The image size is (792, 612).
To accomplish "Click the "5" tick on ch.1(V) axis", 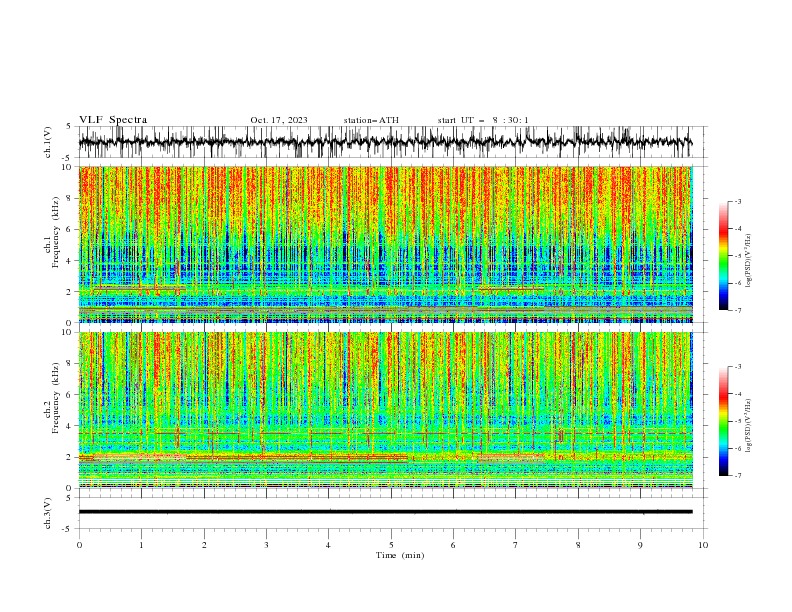I will tap(69, 126).
